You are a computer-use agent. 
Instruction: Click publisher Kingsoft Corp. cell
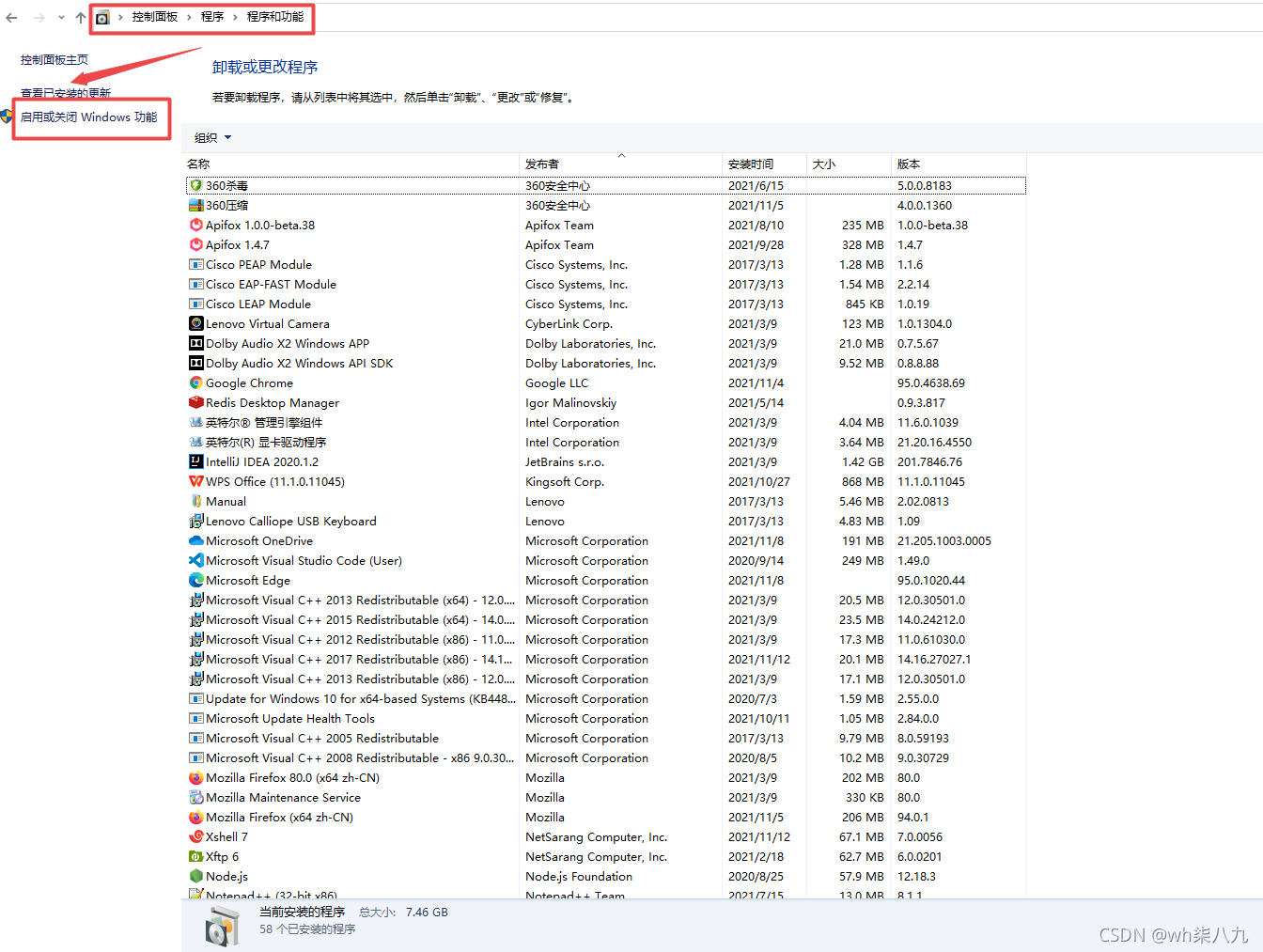565,481
